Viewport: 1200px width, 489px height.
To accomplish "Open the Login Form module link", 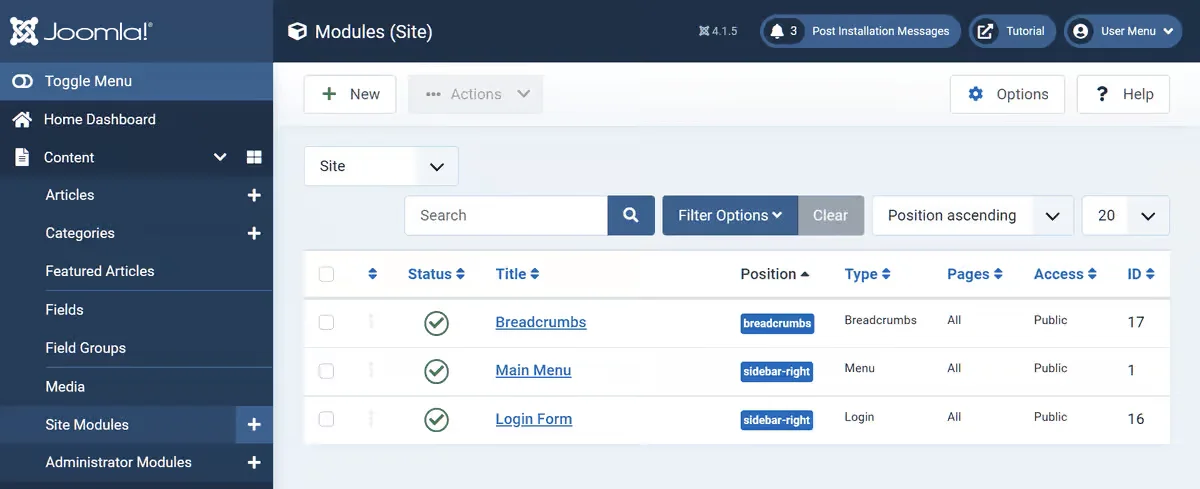I will (534, 419).
